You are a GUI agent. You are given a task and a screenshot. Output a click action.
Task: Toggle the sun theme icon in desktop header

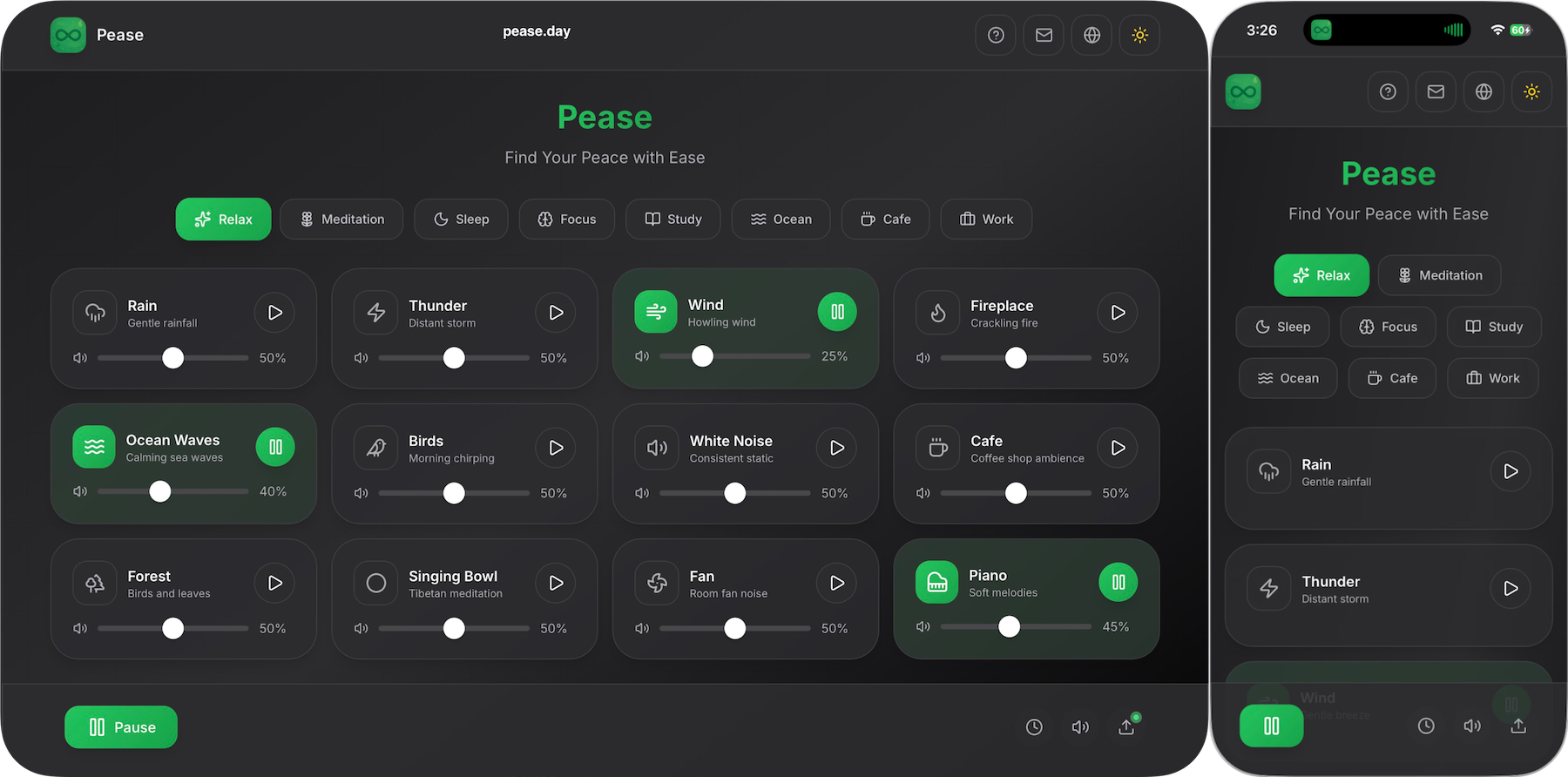[x=1139, y=36]
